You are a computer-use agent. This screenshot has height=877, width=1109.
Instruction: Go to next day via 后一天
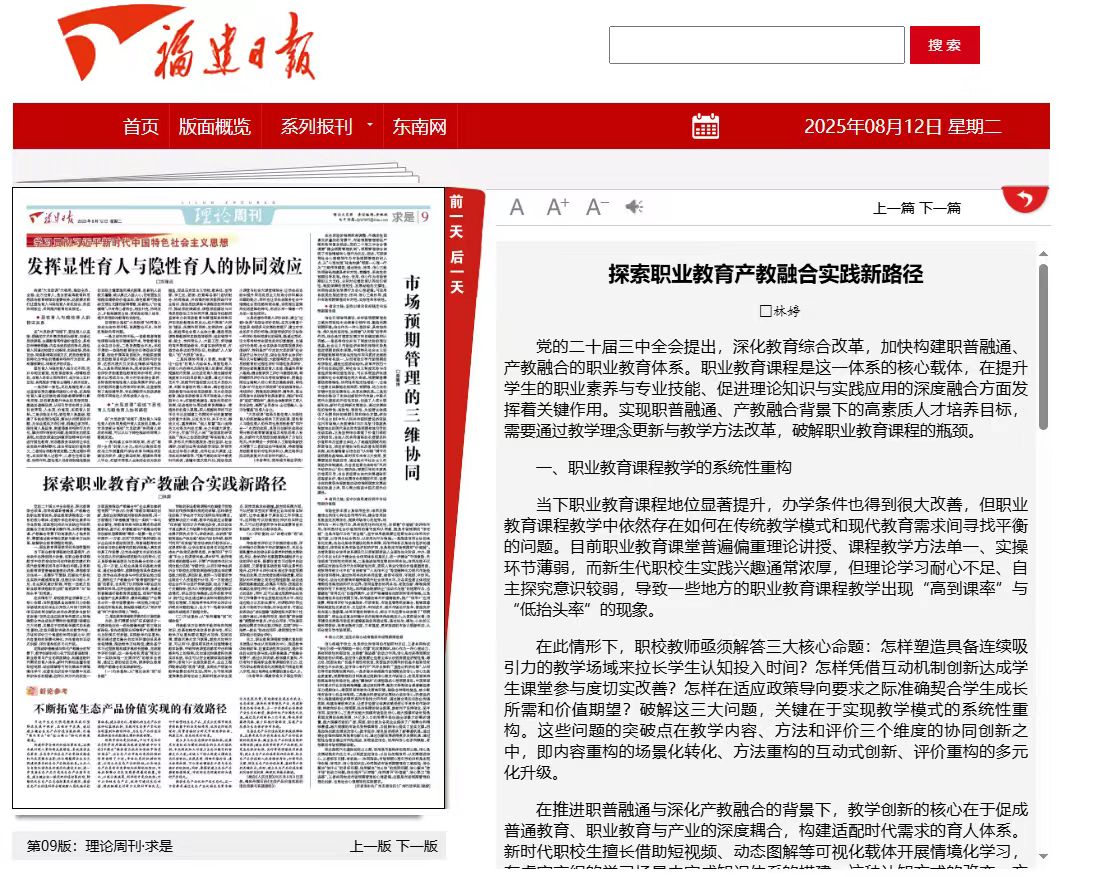coord(457,272)
